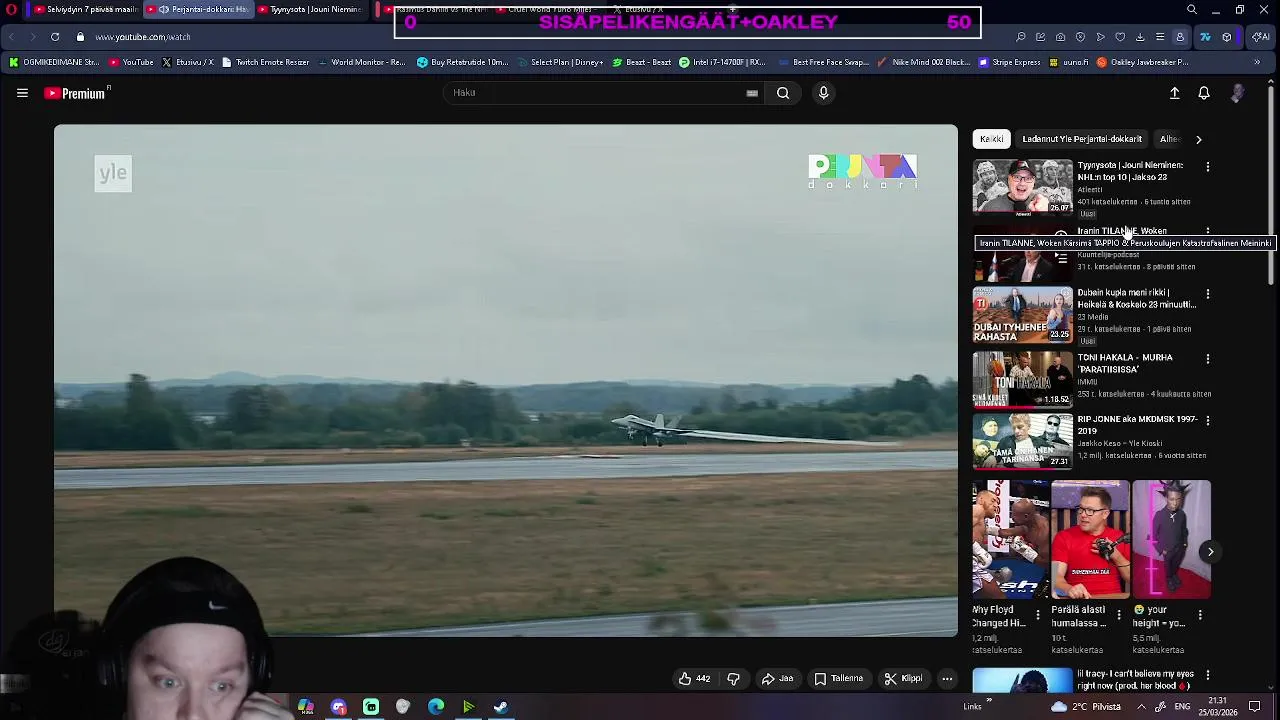Open the Twitch Emote Resizer bookmark
The height and width of the screenshot is (720, 1280).
(x=265, y=62)
